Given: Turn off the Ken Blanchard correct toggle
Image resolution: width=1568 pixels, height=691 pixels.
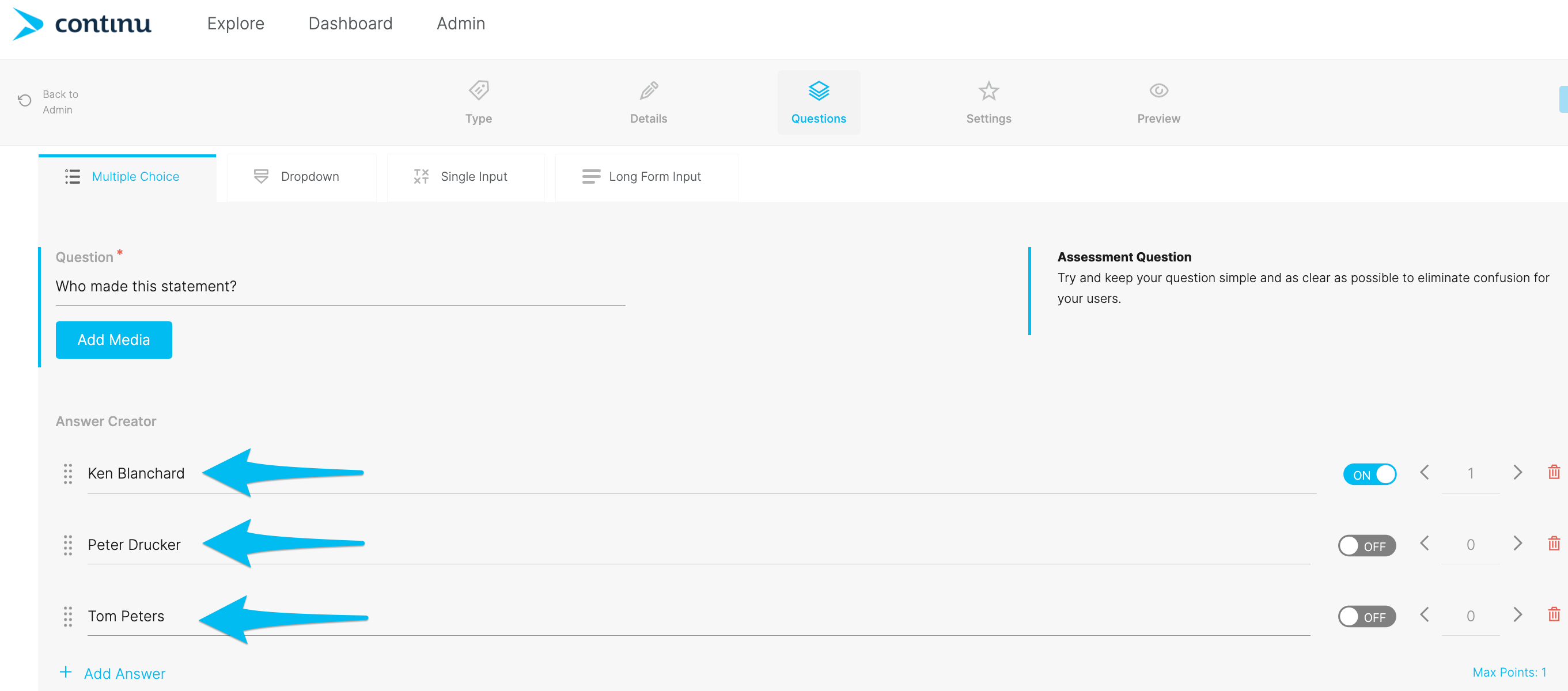Looking at the screenshot, I should [1370, 474].
